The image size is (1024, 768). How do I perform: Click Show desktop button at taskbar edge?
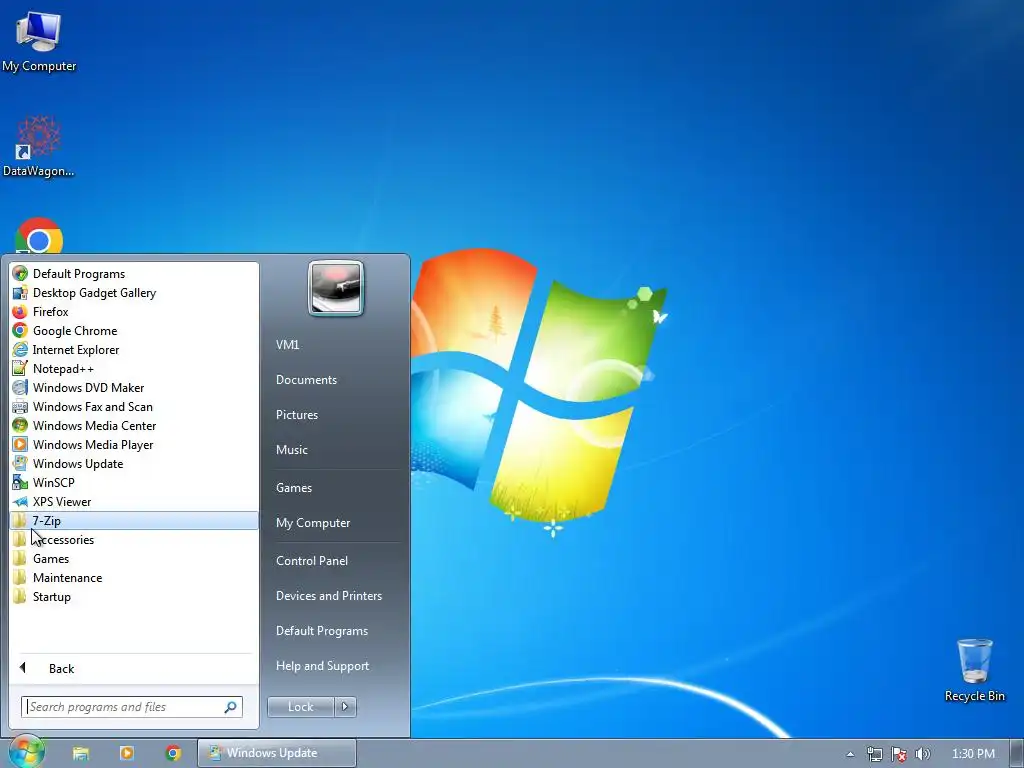coord(1017,753)
